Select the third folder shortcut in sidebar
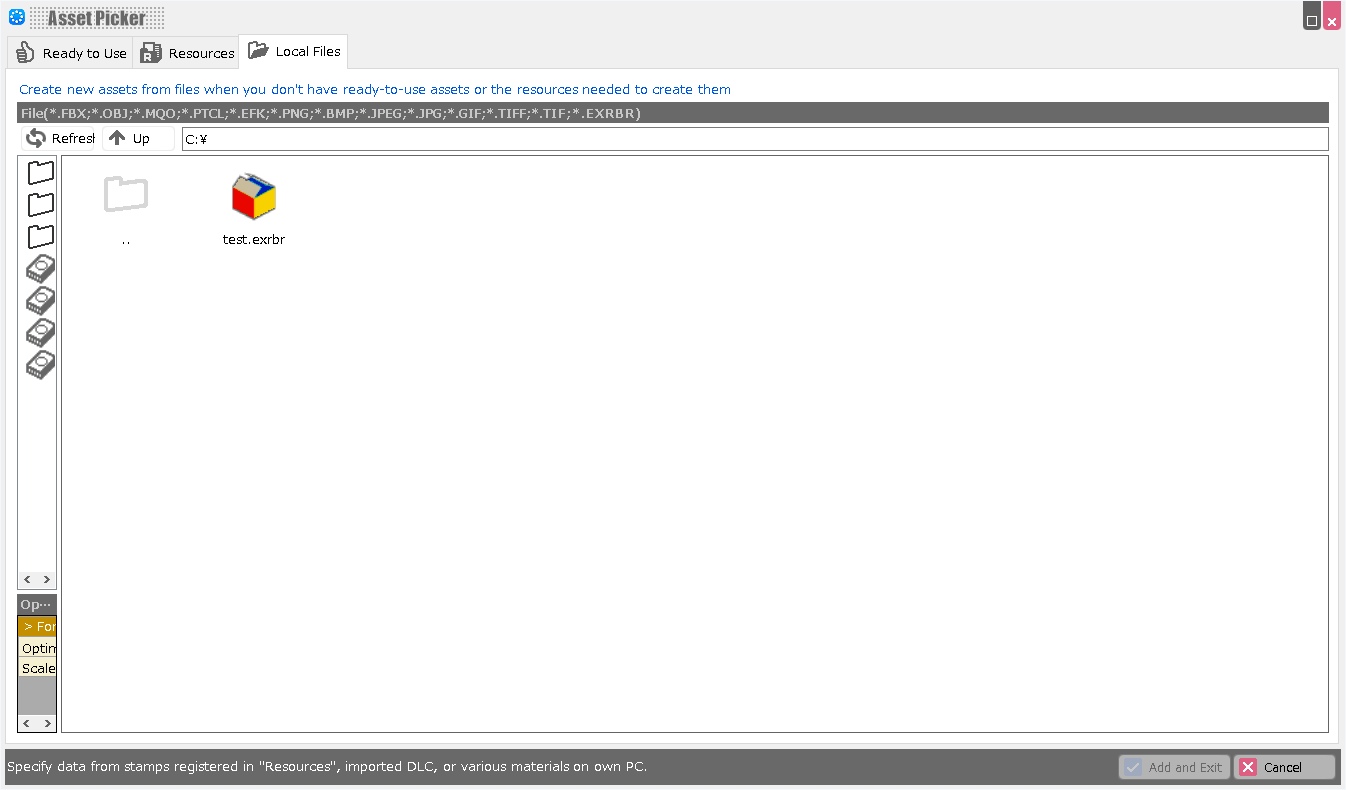This screenshot has height=790, width=1346. pos(40,236)
